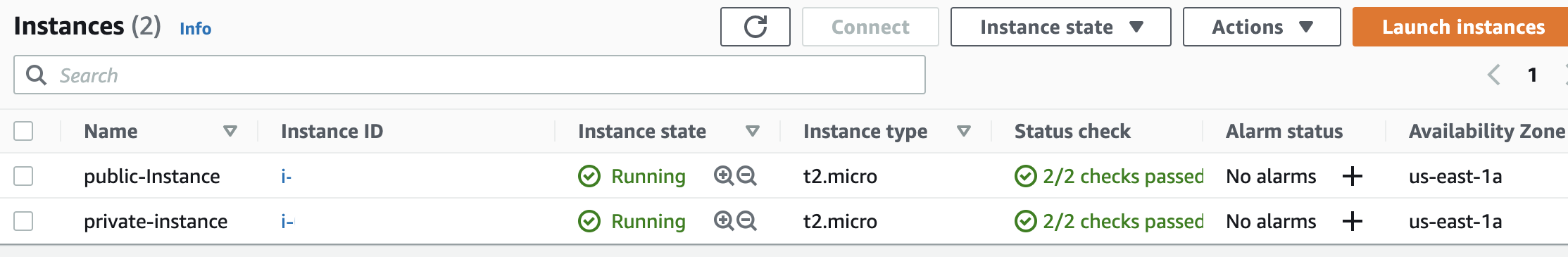Open the Actions dropdown menu
Image resolution: width=1568 pixels, height=257 pixels.
(x=1262, y=27)
